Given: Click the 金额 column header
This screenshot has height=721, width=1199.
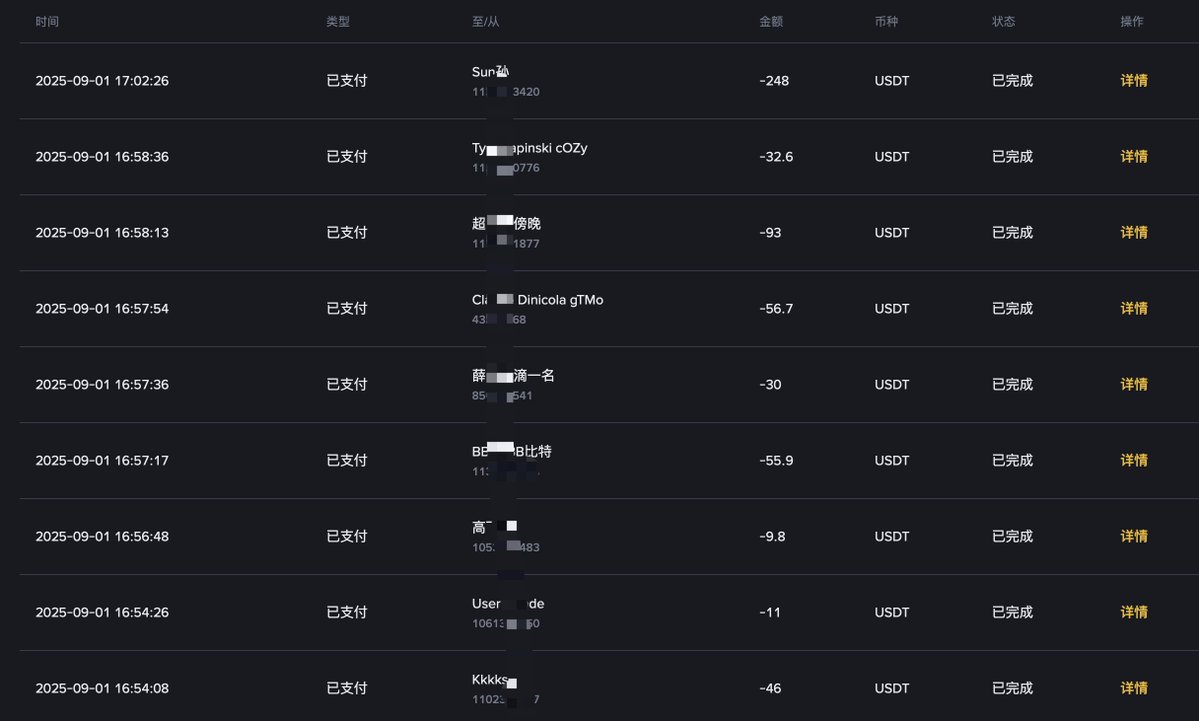Looking at the screenshot, I should [x=771, y=21].
